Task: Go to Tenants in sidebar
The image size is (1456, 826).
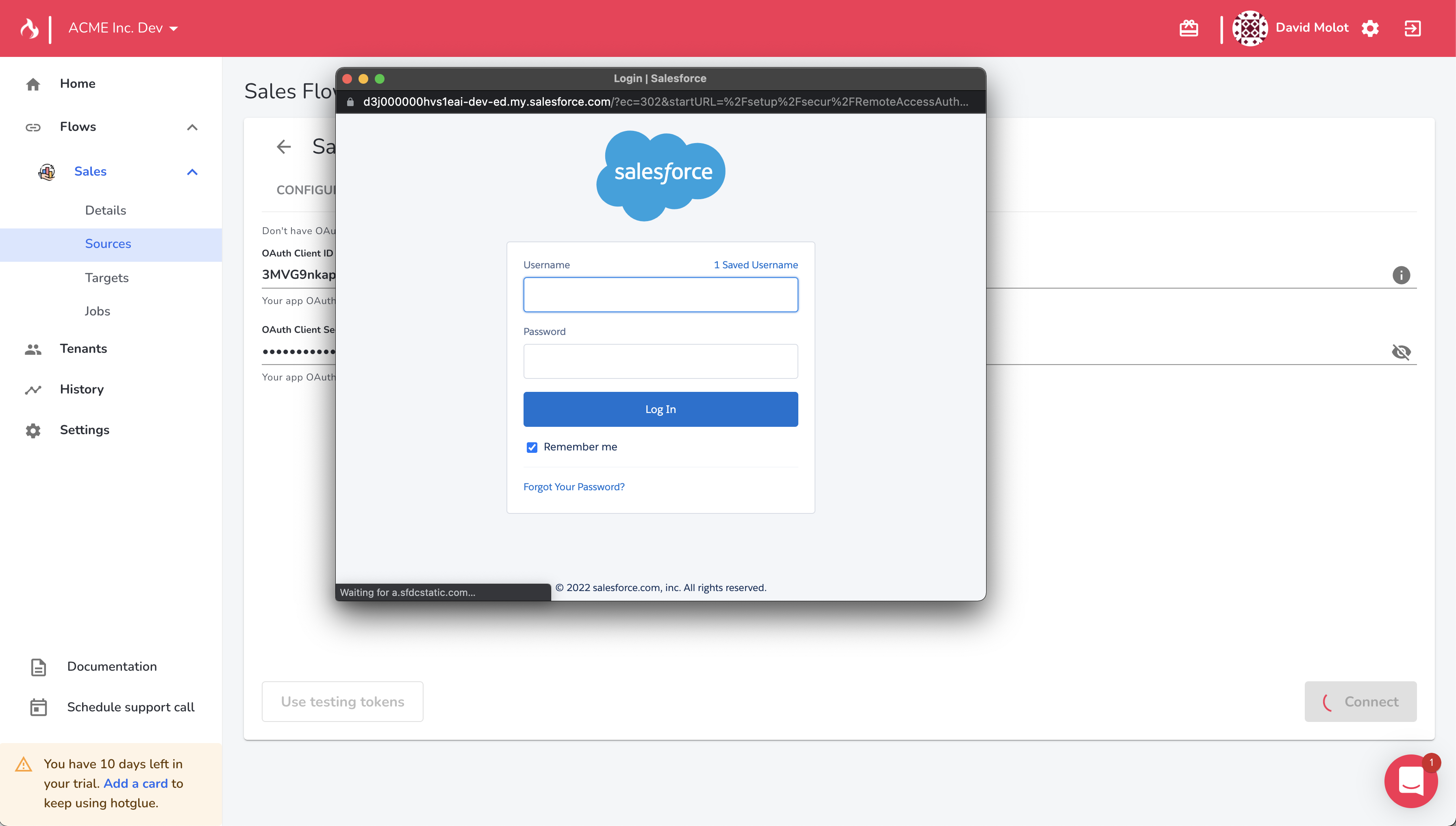Action: 83,348
